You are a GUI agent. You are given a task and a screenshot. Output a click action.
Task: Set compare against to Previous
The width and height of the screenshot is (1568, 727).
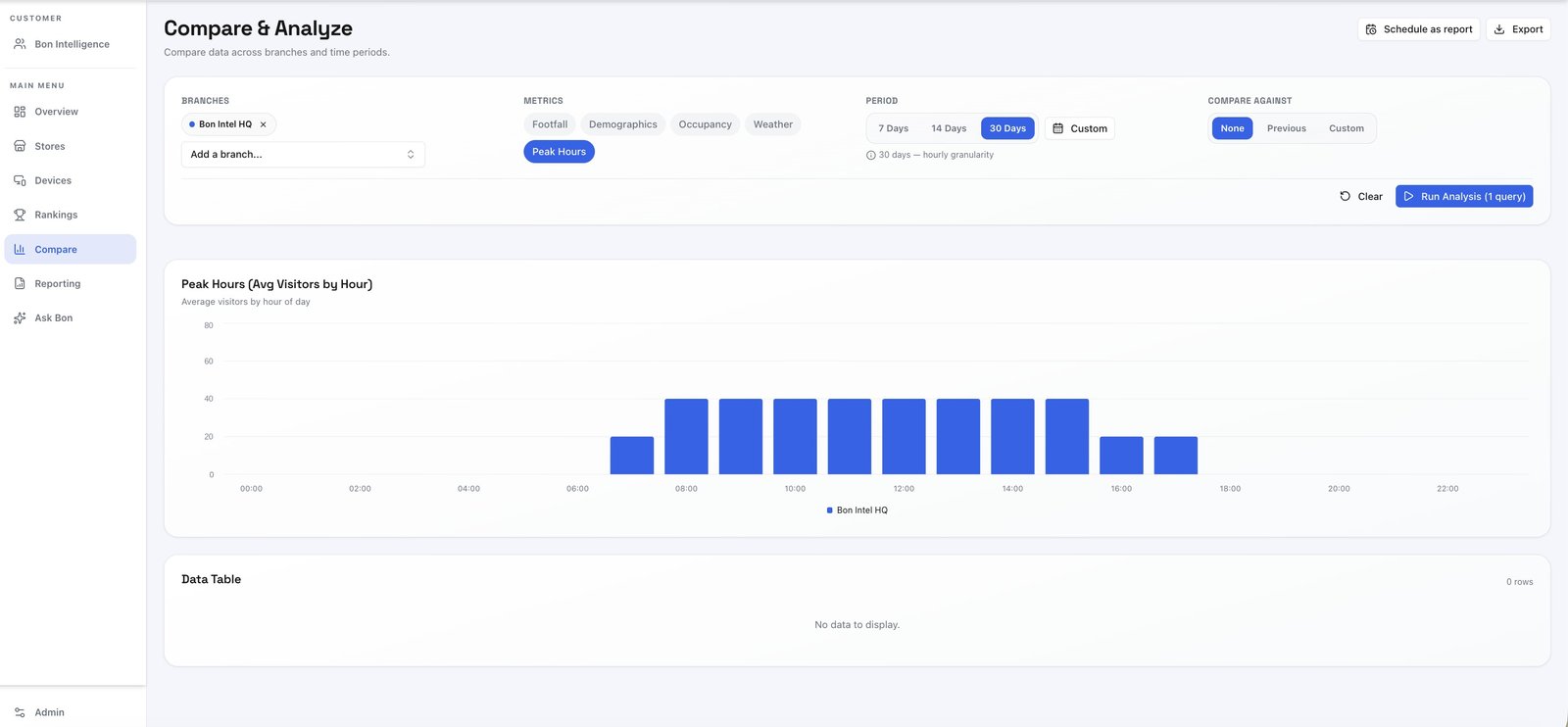[x=1286, y=128]
